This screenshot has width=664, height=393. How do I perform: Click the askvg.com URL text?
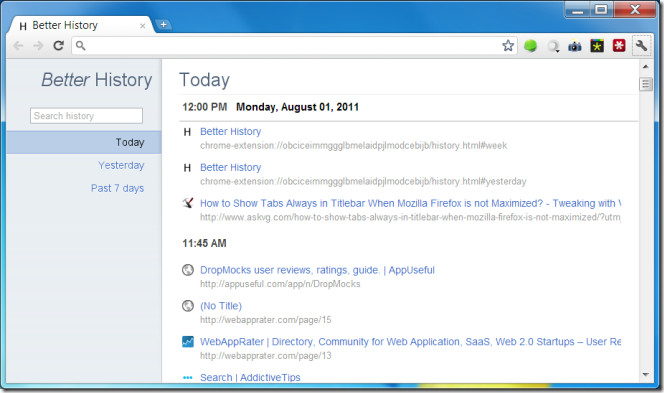tap(410, 217)
